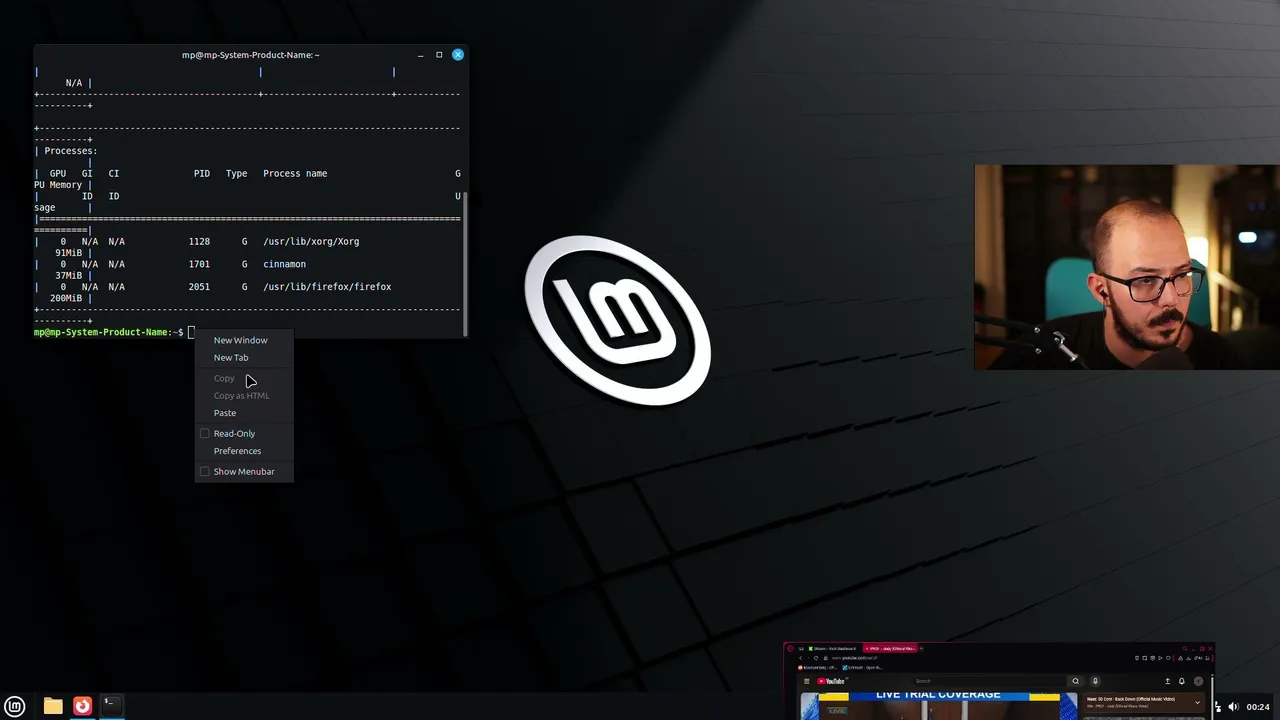Click PID '2051' in terminal
Image resolution: width=1280 pixels, height=720 pixels.
click(x=199, y=287)
